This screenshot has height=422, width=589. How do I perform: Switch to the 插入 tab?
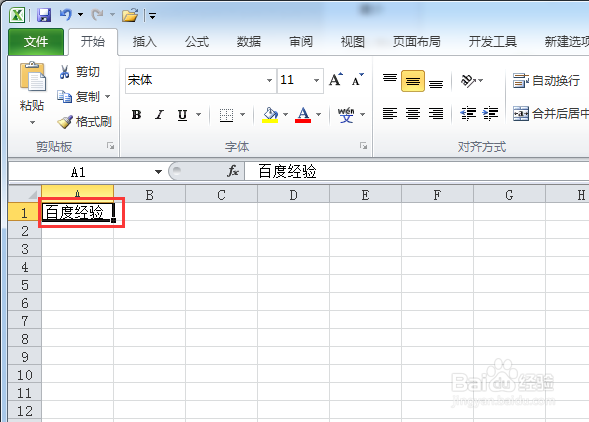[x=145, y=41]
